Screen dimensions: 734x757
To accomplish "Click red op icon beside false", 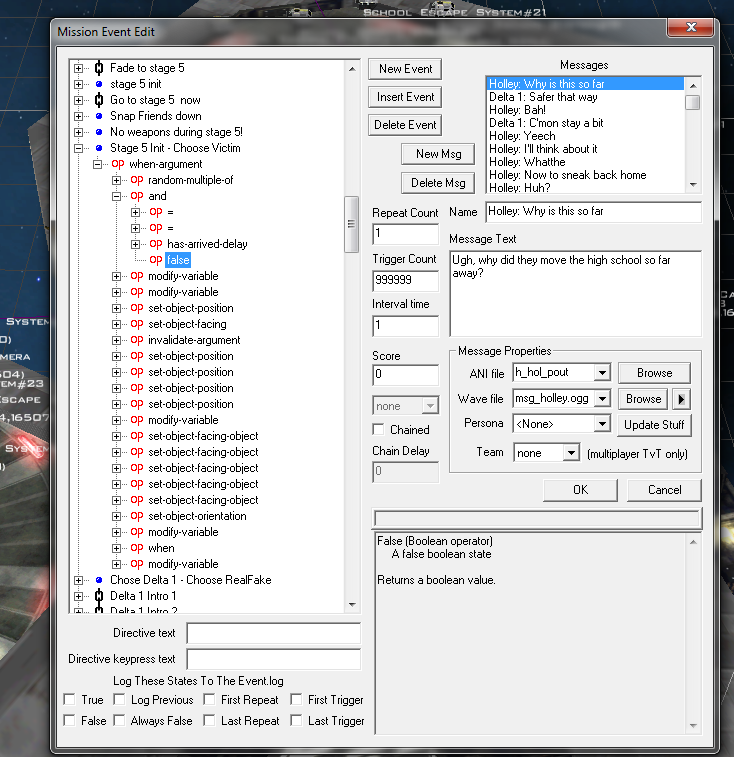I will coord(155,260).
